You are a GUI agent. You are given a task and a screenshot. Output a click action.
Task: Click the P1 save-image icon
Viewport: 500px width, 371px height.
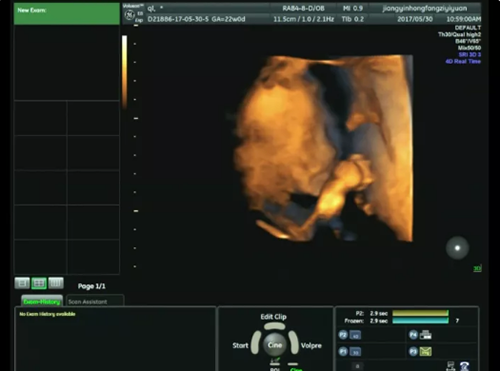[x=355, y=352]
